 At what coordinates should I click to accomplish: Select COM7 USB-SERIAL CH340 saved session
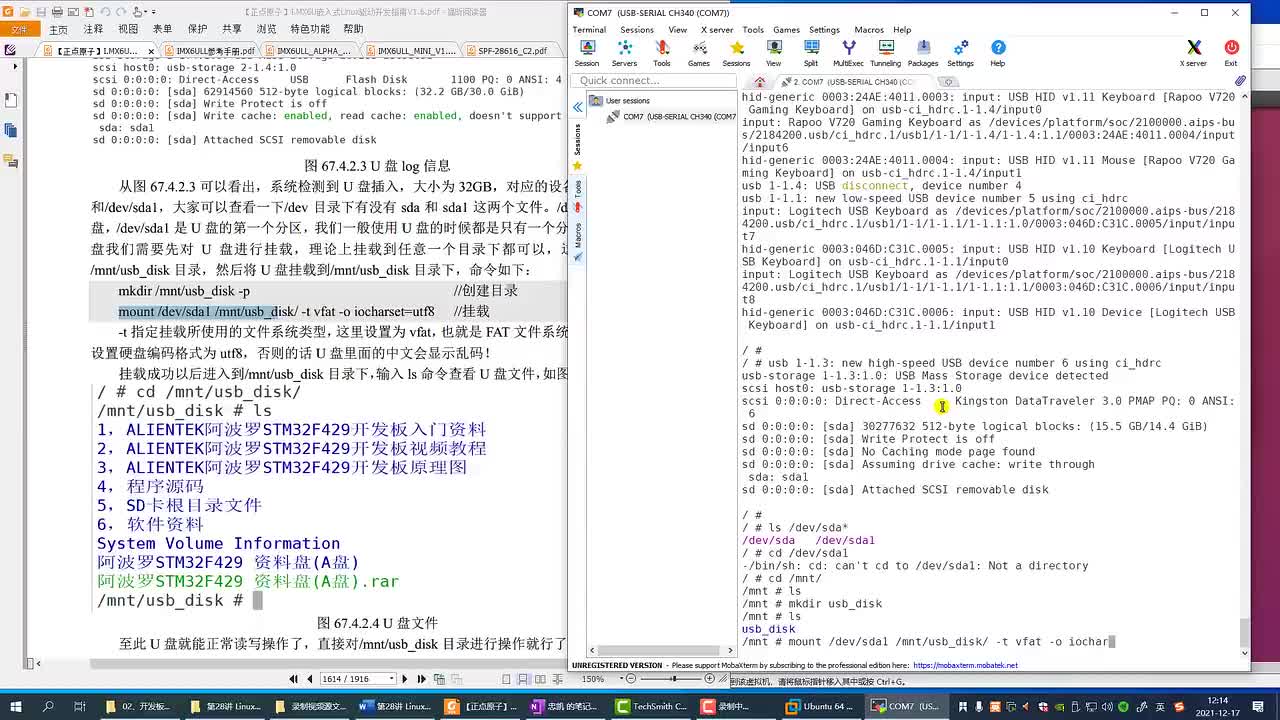point(672,116)
